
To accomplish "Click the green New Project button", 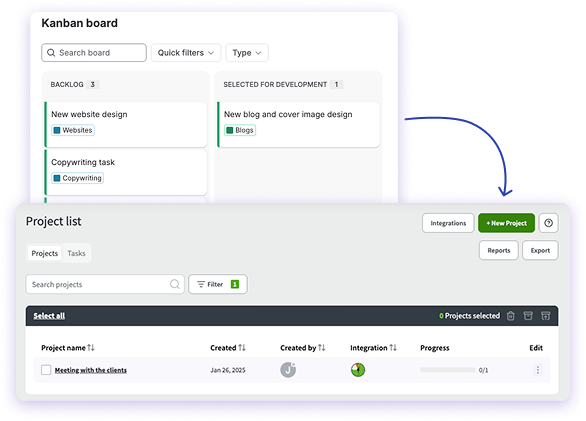I will (x=506, y=223).
